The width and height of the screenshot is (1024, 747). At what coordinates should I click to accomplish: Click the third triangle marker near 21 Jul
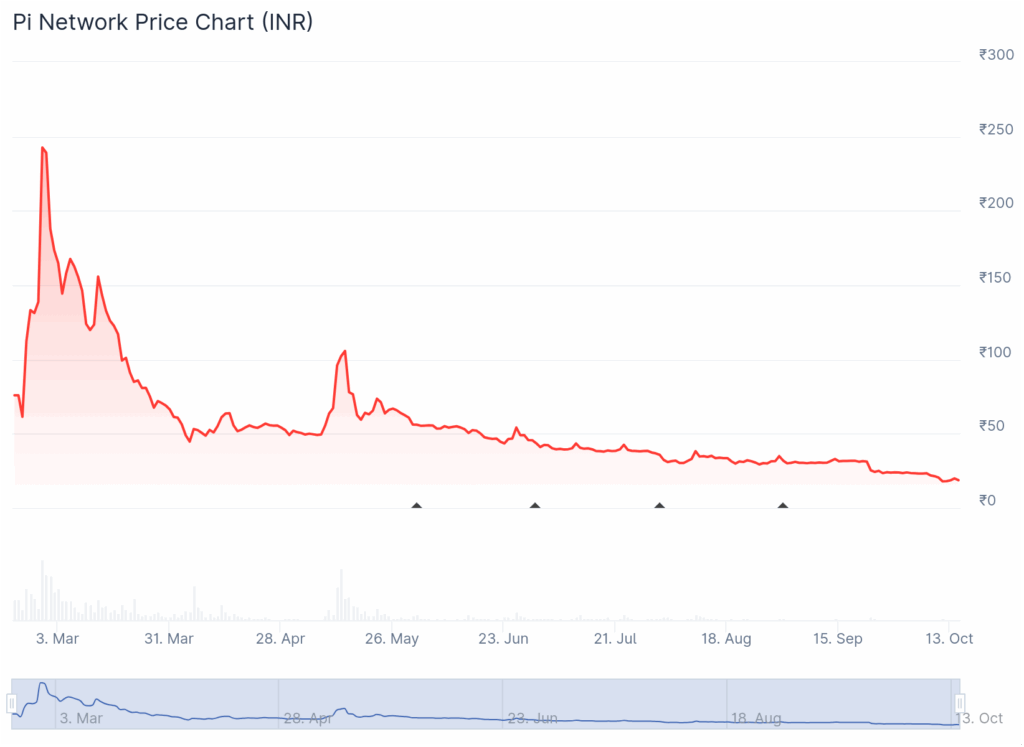coord(659,506)
